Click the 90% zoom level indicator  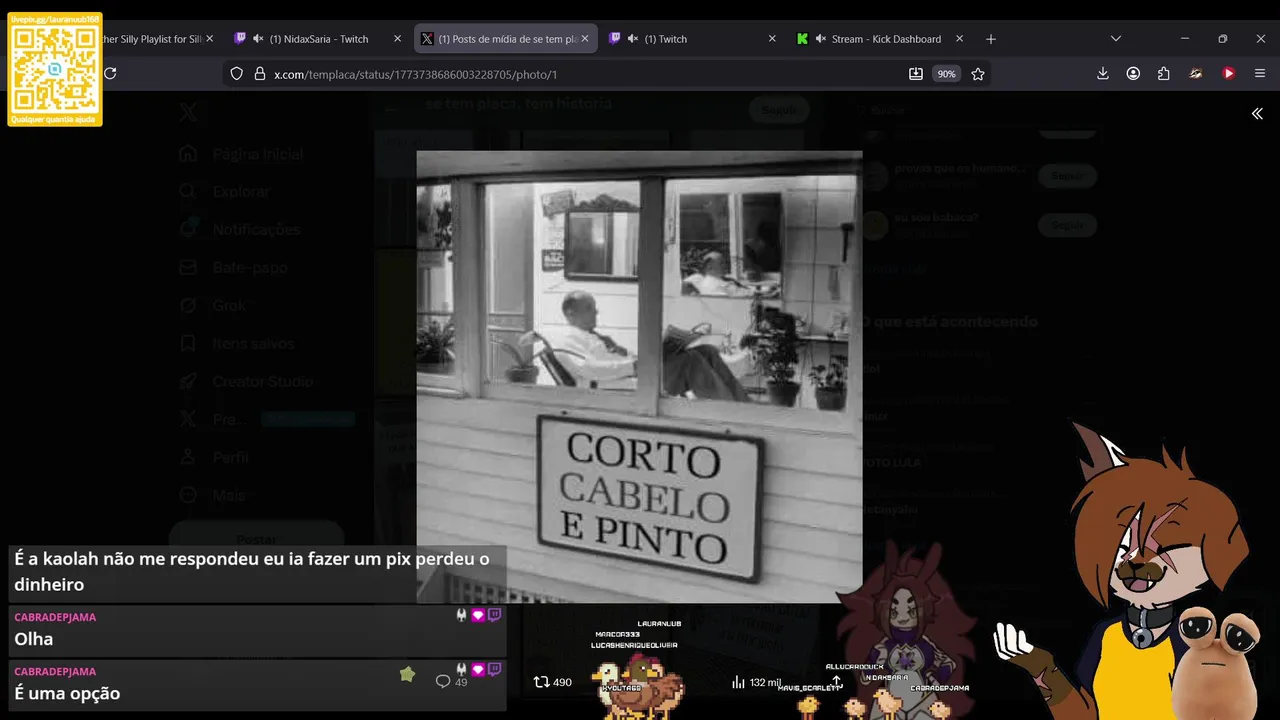(946, 74)
